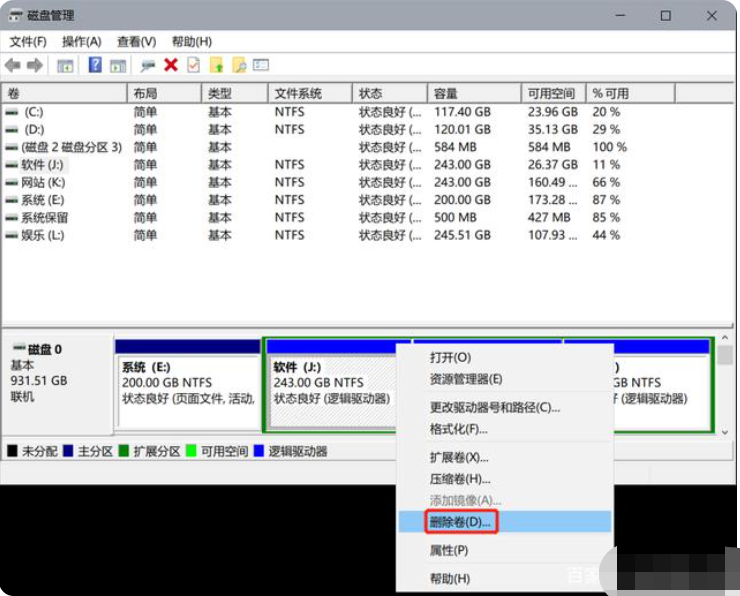
Task: Select the 系统 (E:) partition block
Action: [x=187, y=383]
